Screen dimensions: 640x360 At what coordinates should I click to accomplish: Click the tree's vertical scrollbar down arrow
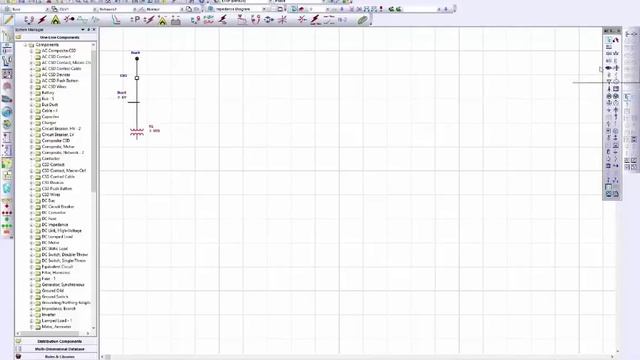point(93,328)
